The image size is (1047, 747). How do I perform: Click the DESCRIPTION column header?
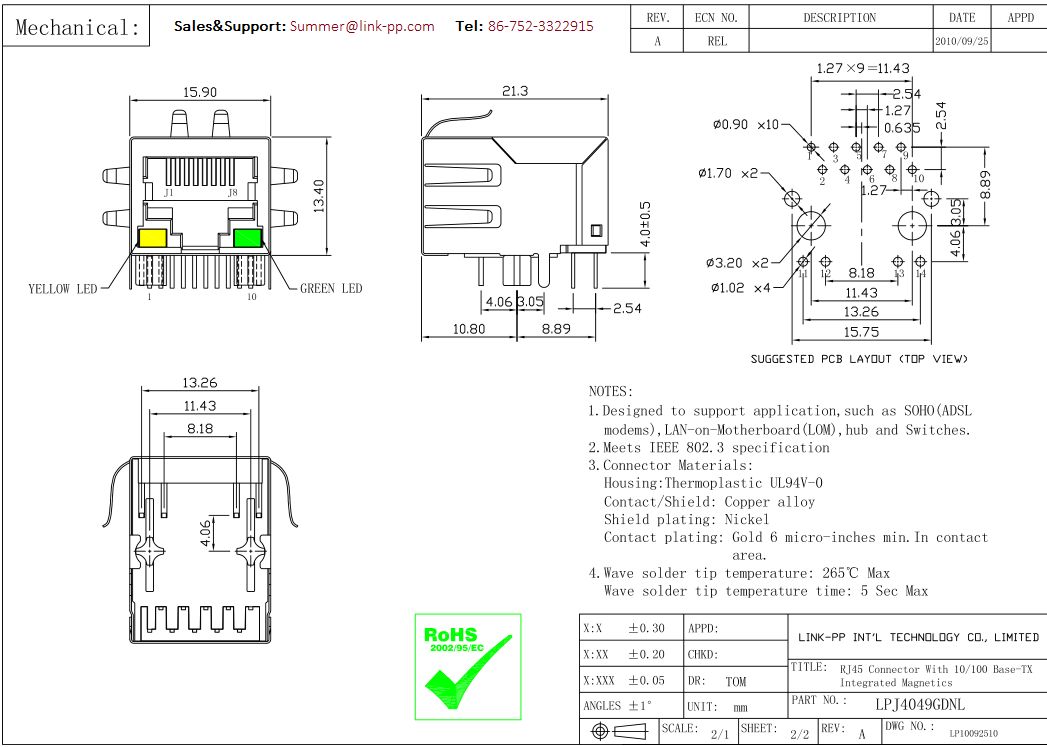point(840,18)
